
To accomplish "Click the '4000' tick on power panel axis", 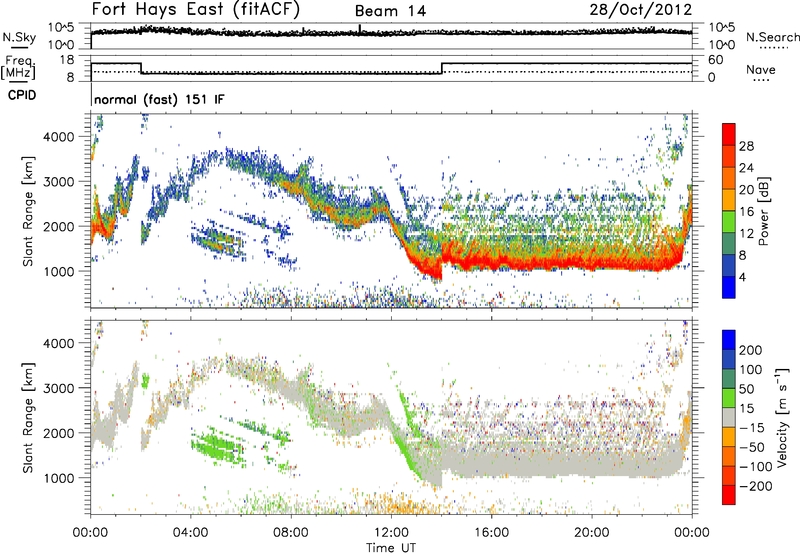I will pyautogui.click(x=59, y=137).
